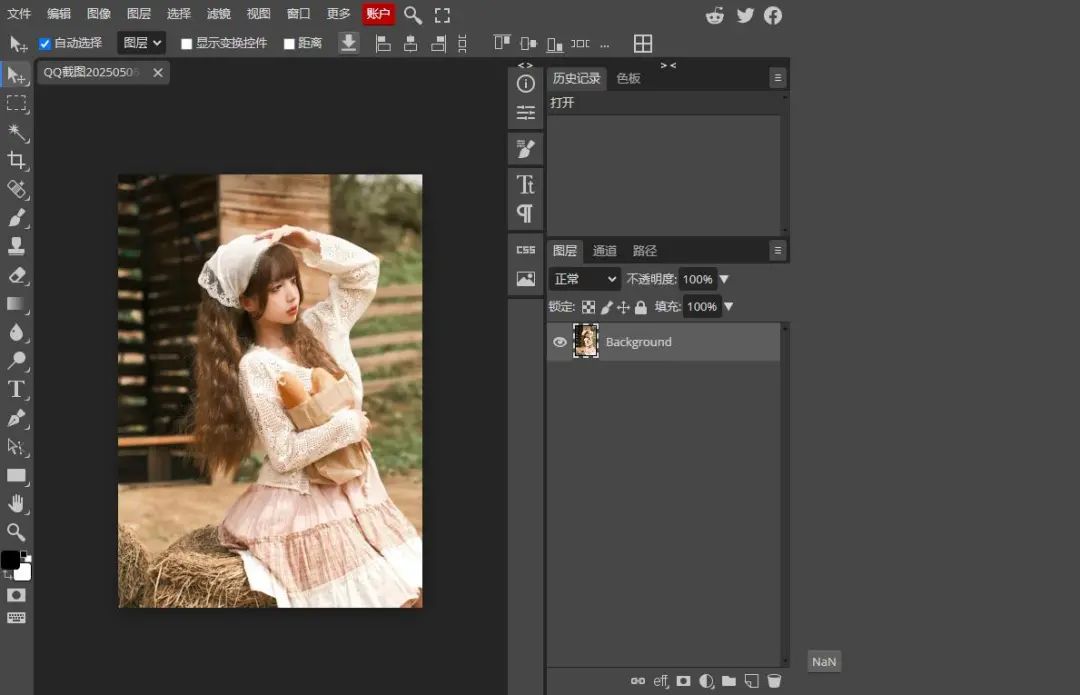
Task: Disable the 自动选择 checkbox
Action: [45, 44]
